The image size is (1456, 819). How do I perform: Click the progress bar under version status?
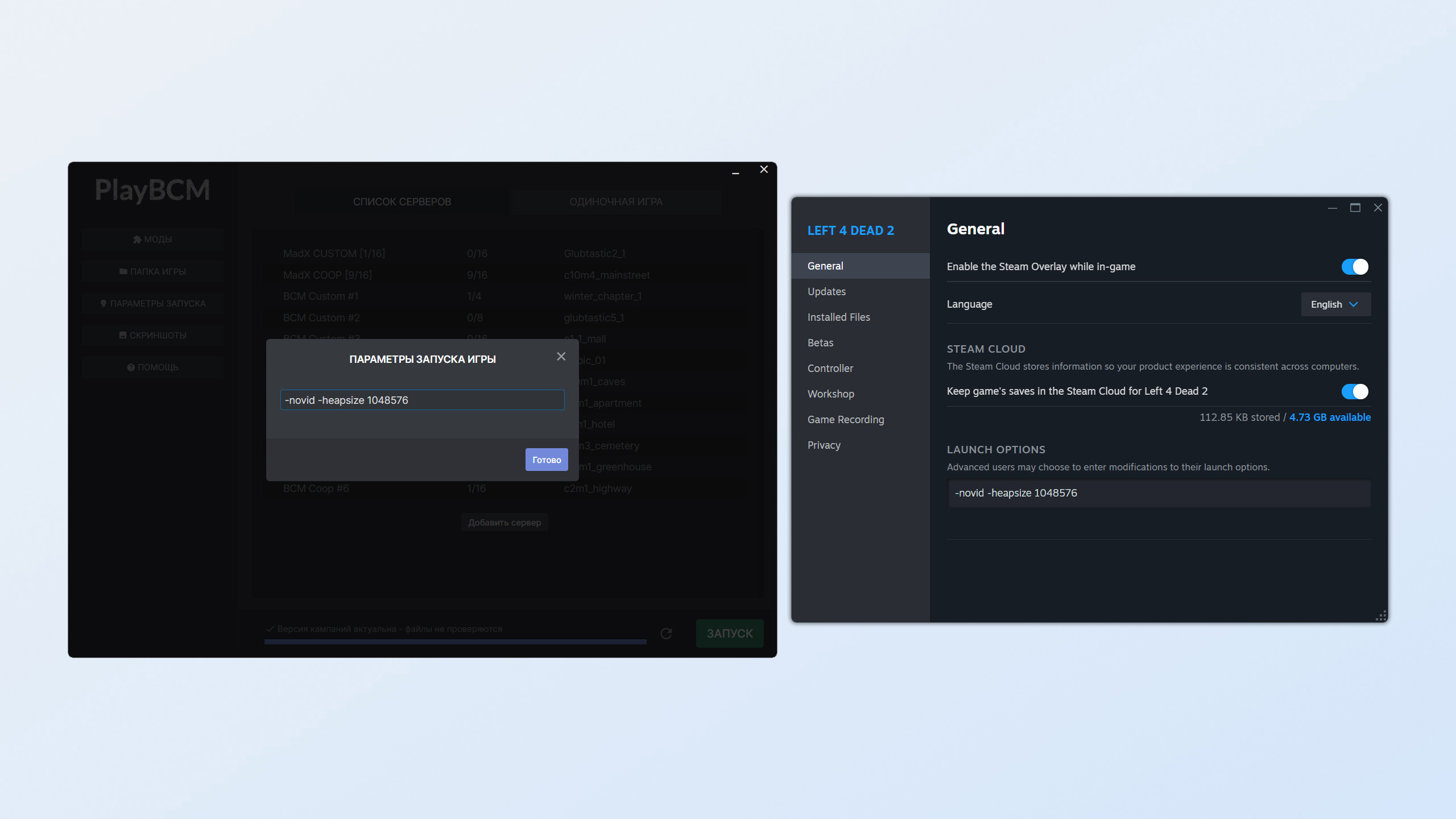pos(455,642)
